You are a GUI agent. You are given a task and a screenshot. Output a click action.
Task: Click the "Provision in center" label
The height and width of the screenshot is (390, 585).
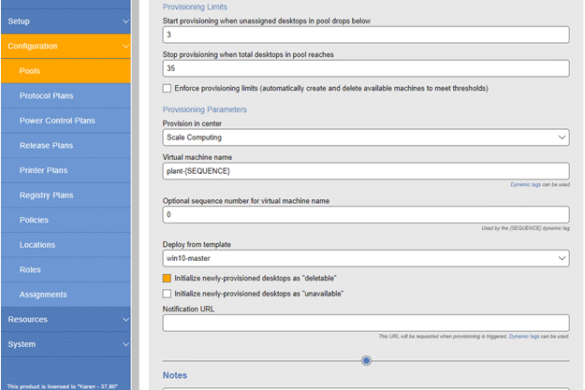(x=192, y=124)
